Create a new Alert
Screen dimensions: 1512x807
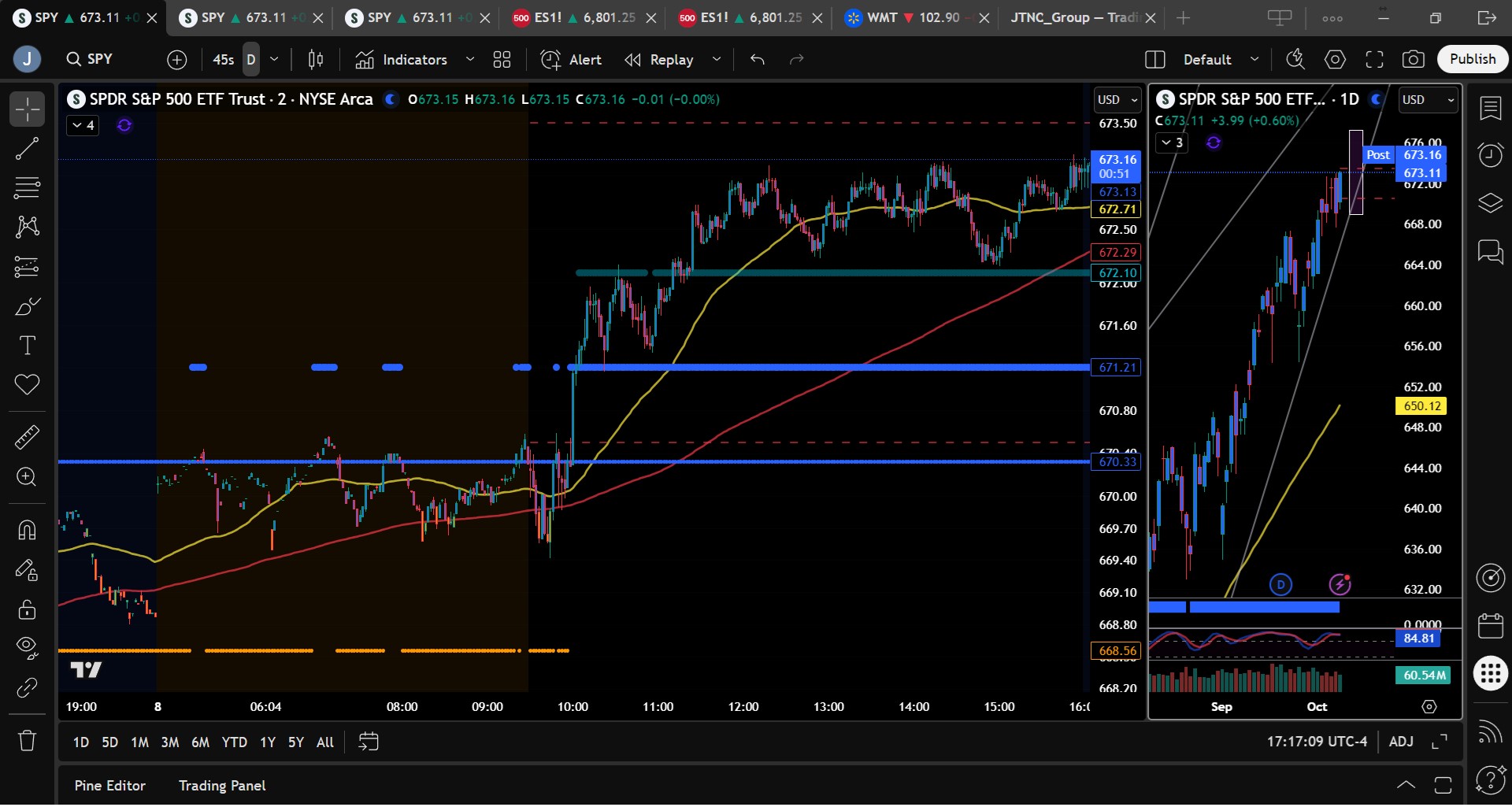571,59
